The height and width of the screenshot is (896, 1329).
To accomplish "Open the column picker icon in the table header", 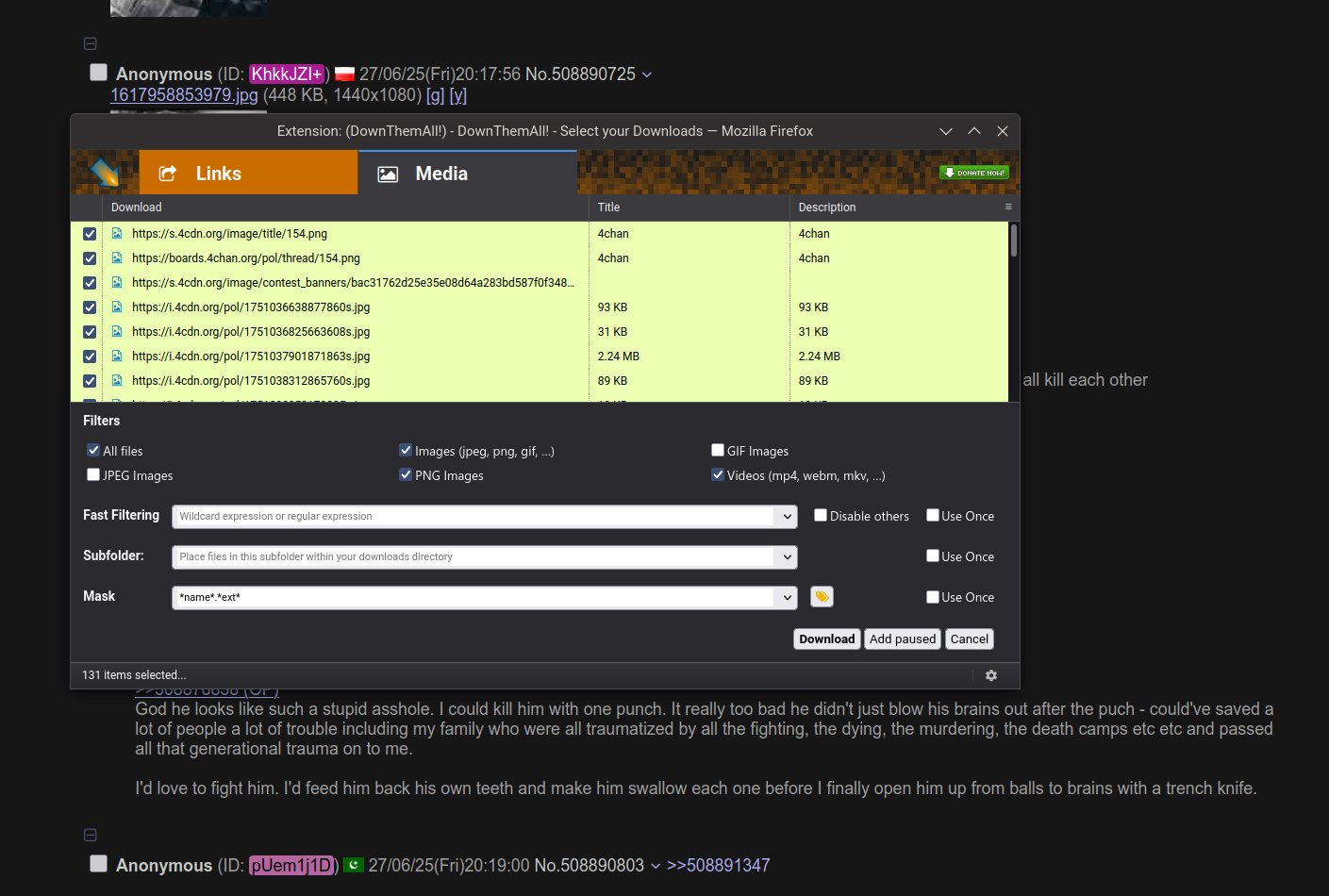I will [1008, 207].
